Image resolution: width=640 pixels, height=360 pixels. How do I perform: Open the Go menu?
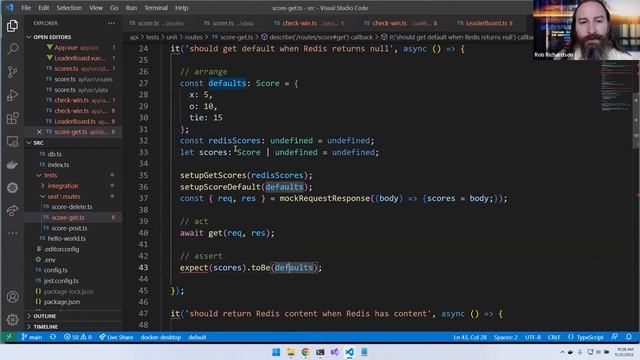[x=114, y=8]
